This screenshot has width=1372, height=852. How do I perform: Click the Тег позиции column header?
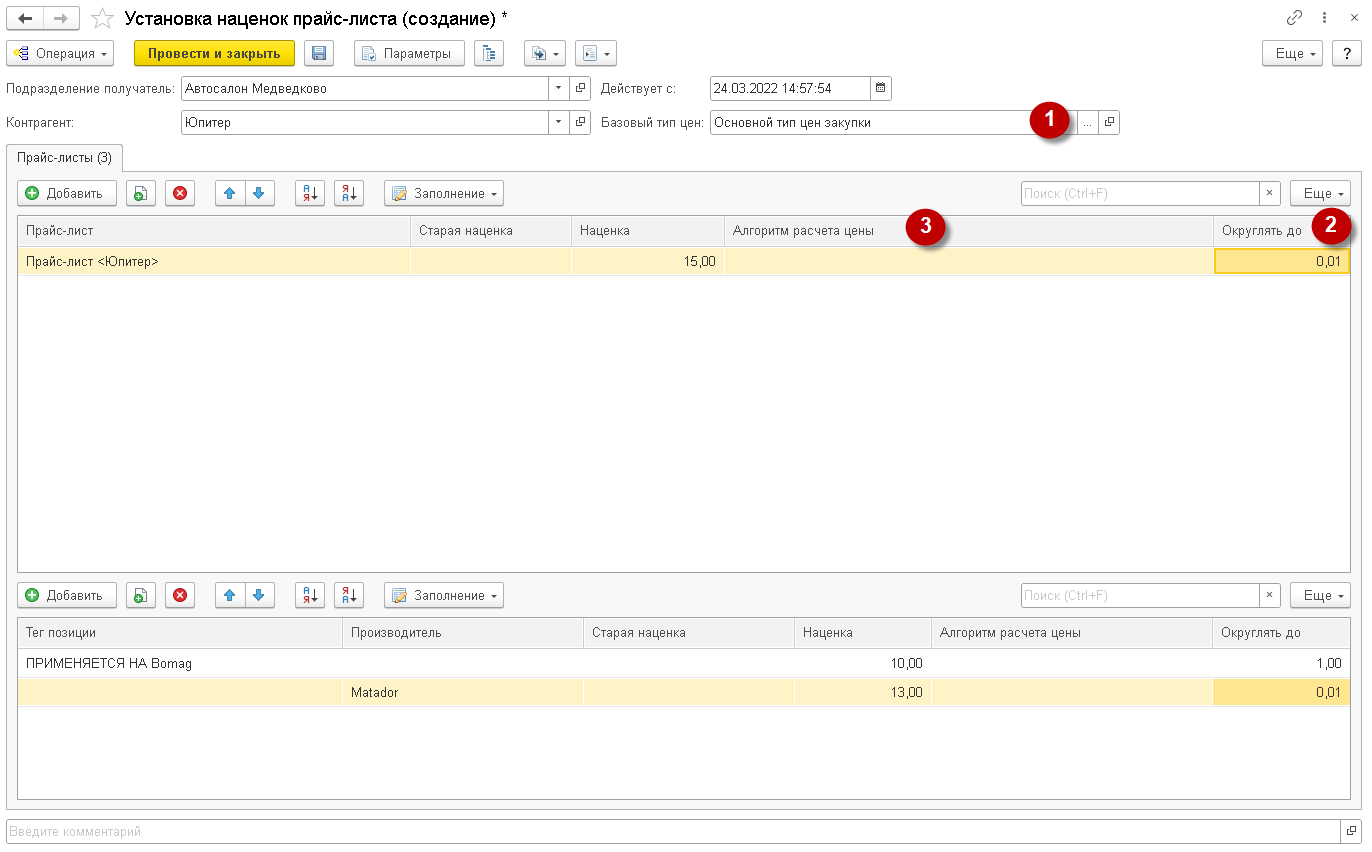click(180, 632)
